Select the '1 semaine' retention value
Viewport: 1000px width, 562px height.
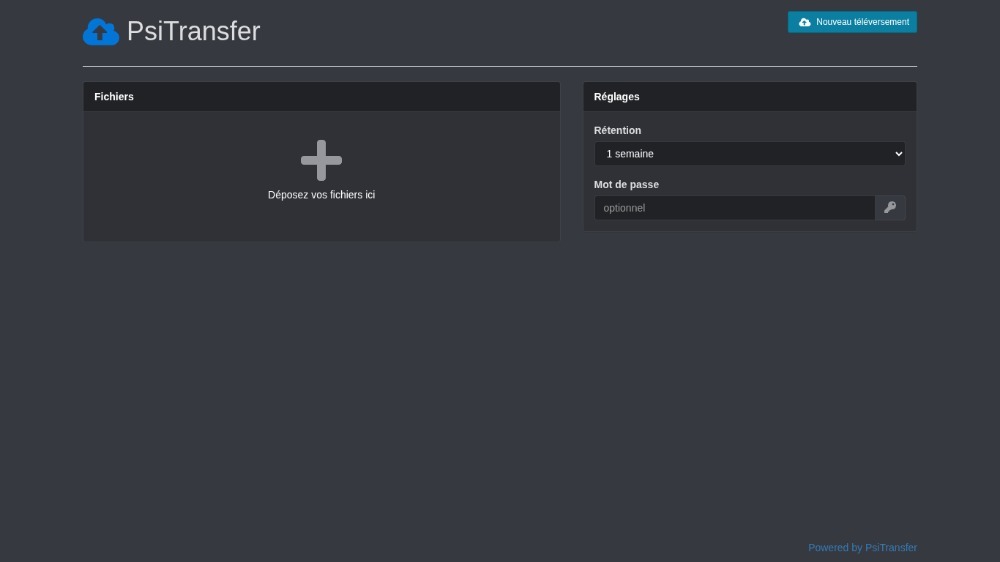click(x=630, y=154)
